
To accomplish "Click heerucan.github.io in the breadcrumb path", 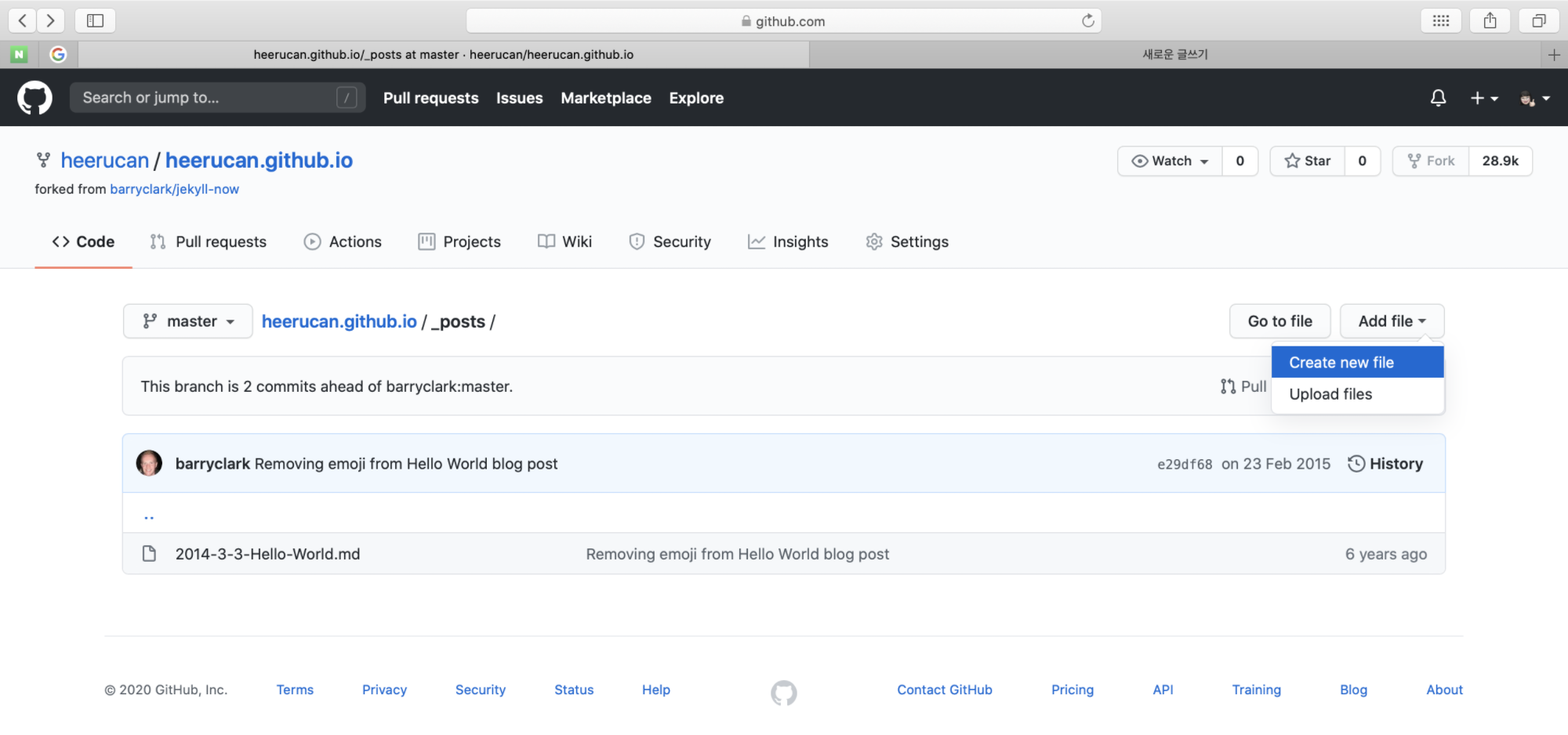I will [339, 321].
